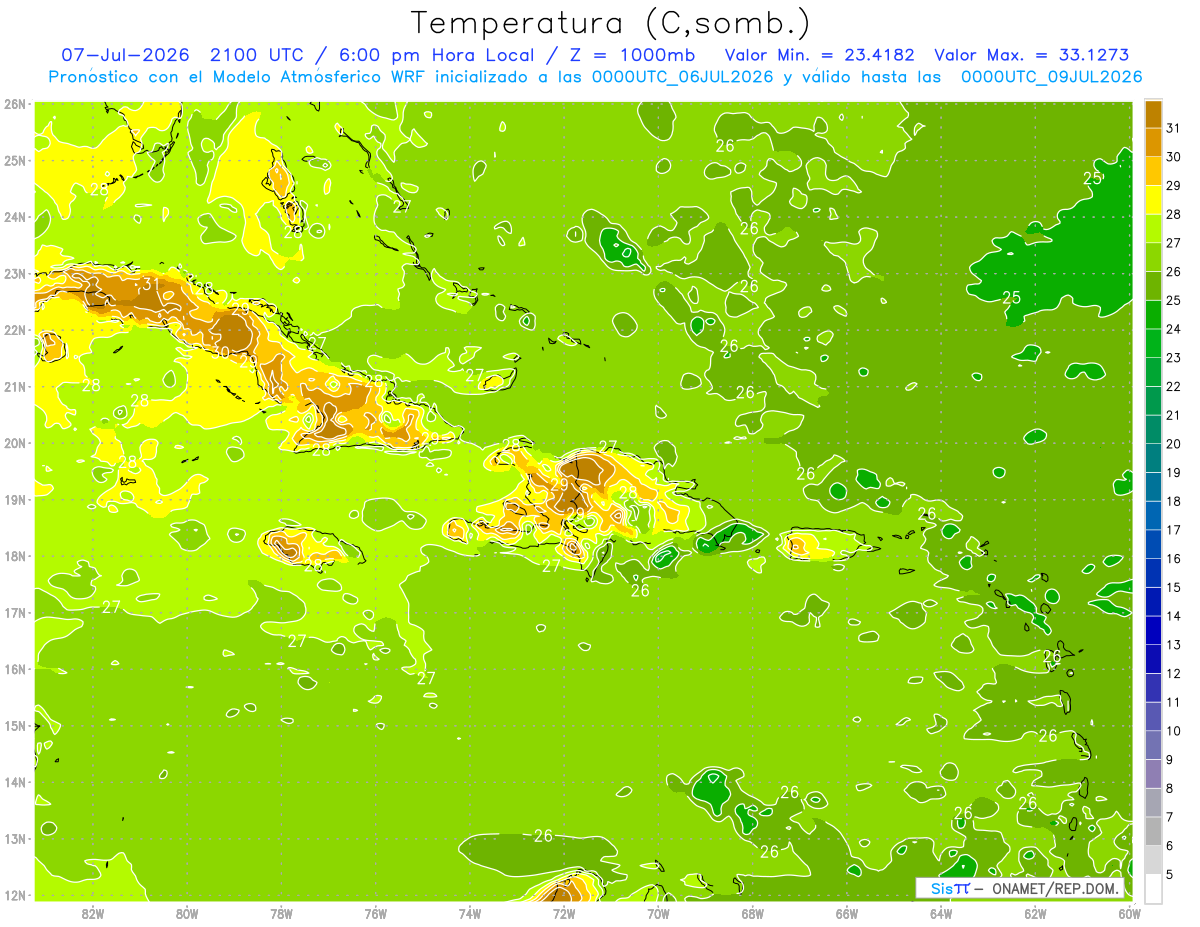1200x927 pixels.
Task: Click the "24N" latitude label
Action: point(15,217)
